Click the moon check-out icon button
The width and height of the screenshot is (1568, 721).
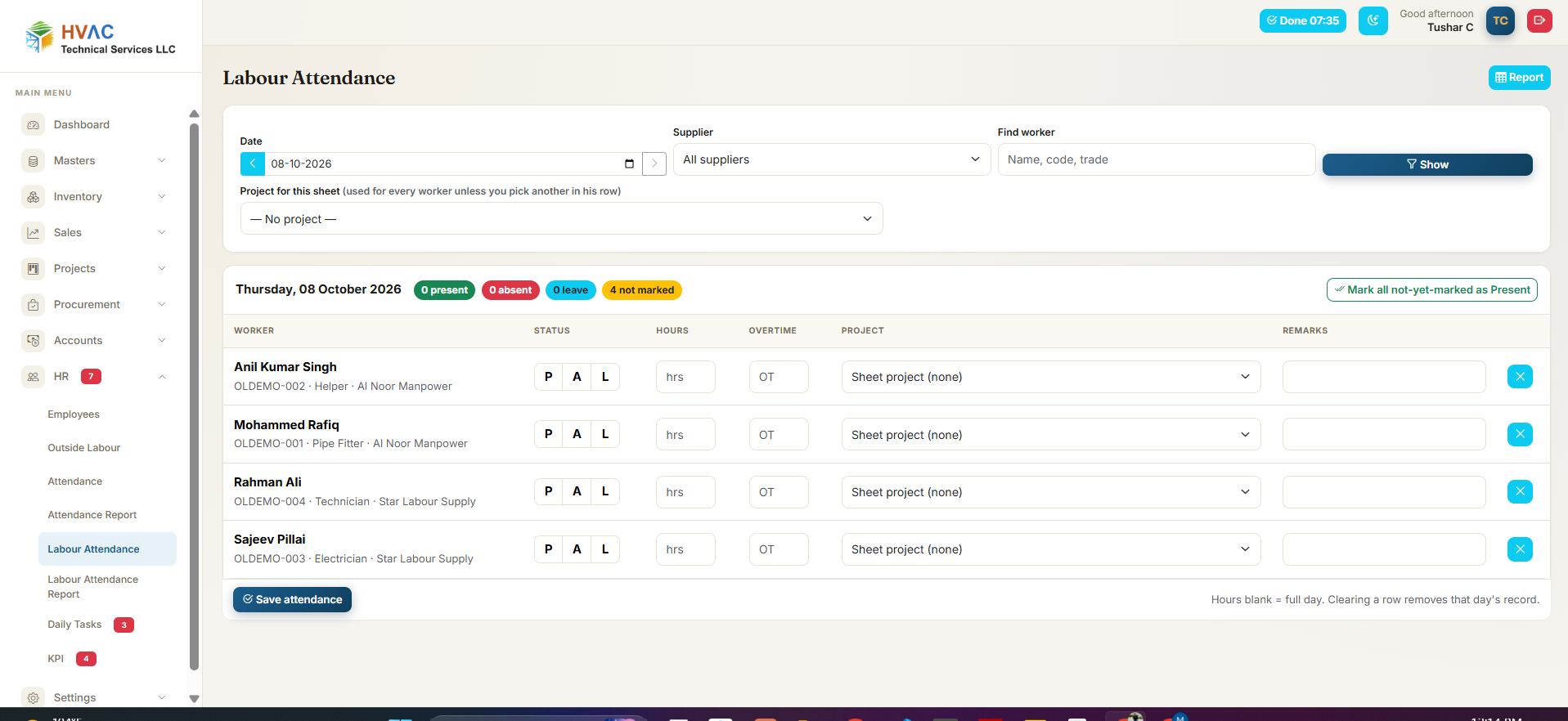pos(1373,20)
